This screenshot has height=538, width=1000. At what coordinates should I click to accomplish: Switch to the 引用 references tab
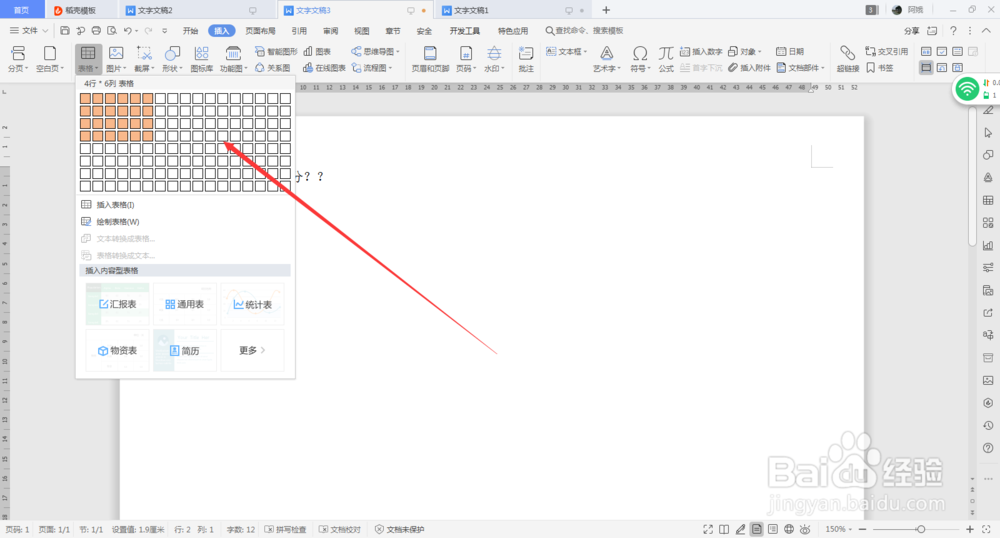tap(299, 31)
